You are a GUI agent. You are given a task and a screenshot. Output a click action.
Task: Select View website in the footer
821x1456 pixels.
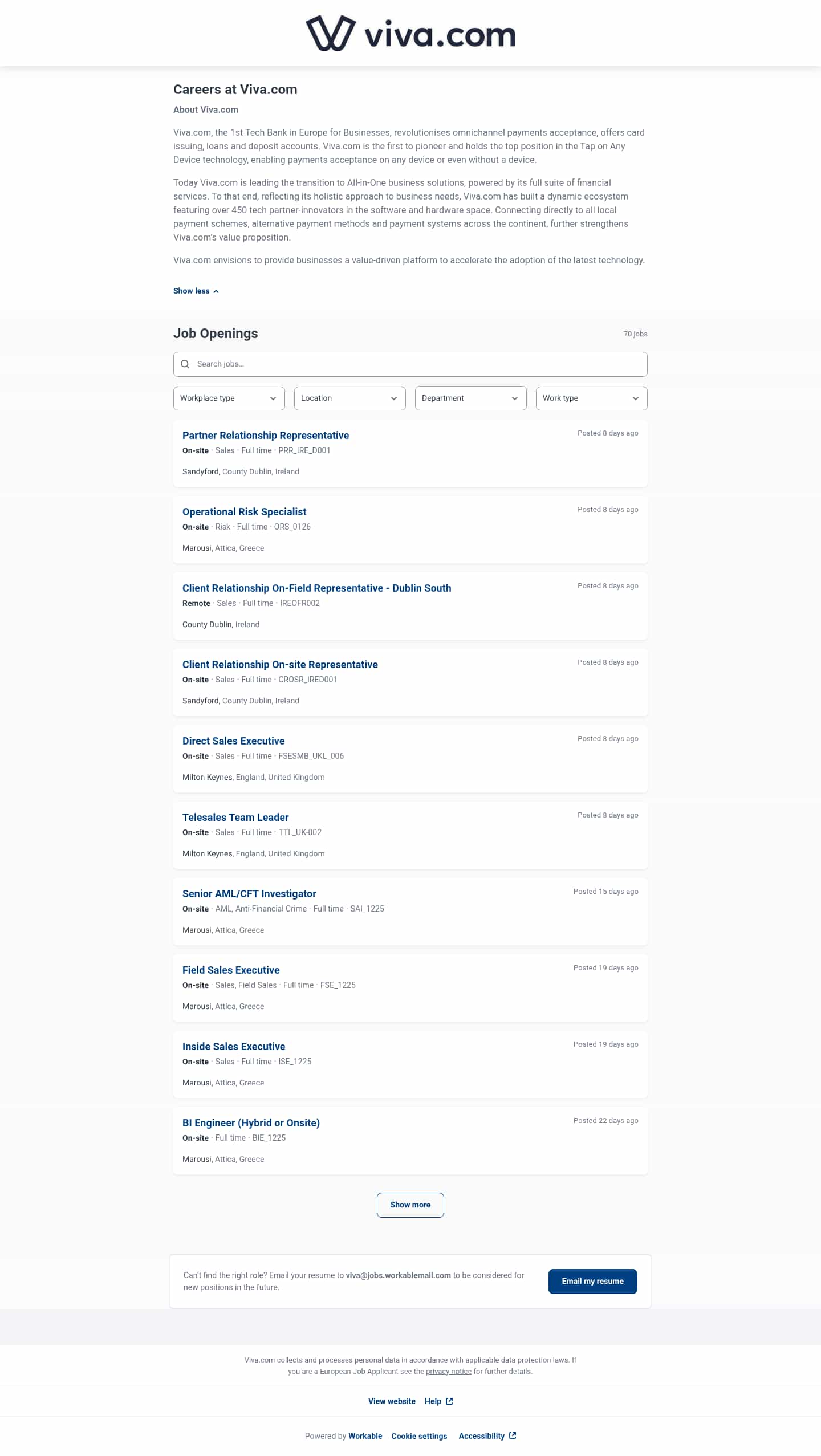[392, 1401]
